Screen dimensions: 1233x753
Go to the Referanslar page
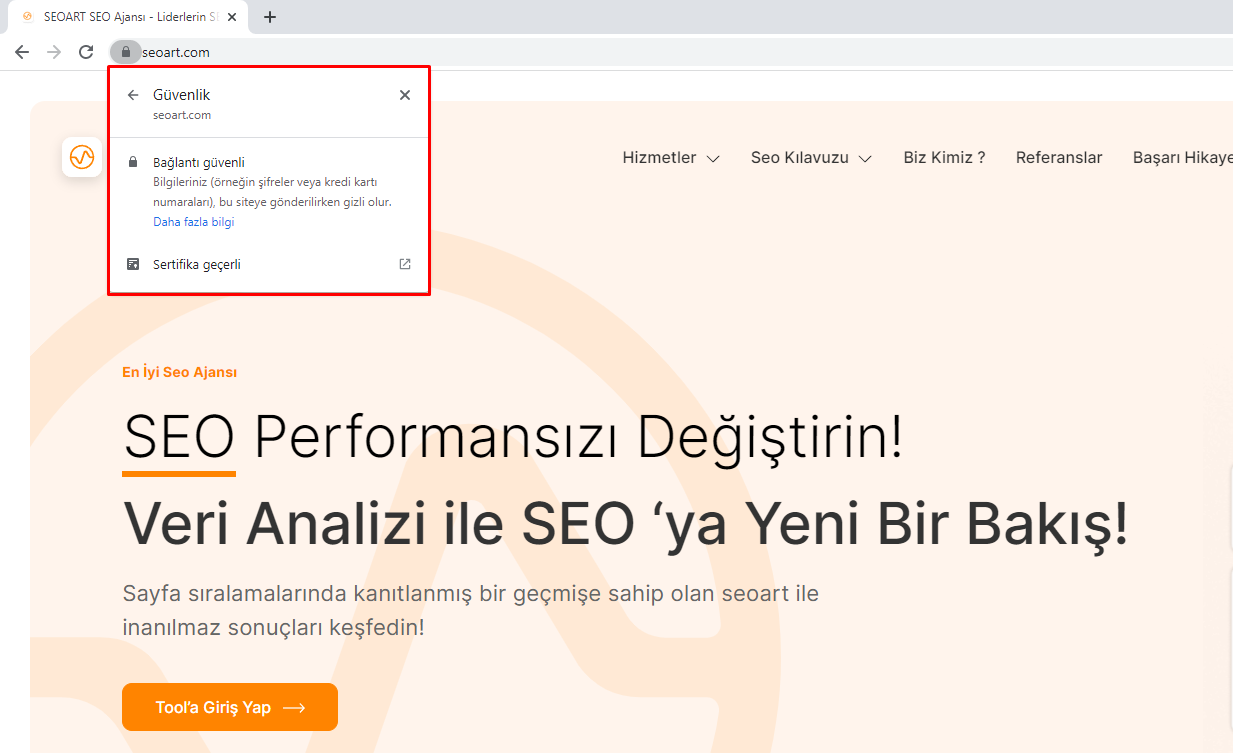pyautogui.click(x=1059, y=158)
